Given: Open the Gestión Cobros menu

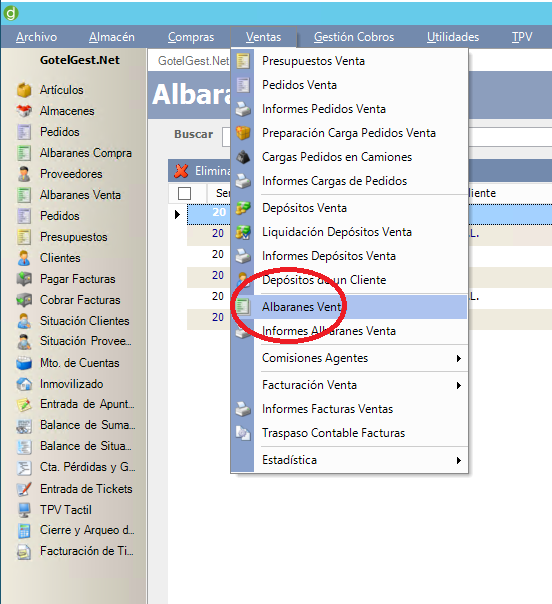Looking at the screenshot, I should 354,37.
